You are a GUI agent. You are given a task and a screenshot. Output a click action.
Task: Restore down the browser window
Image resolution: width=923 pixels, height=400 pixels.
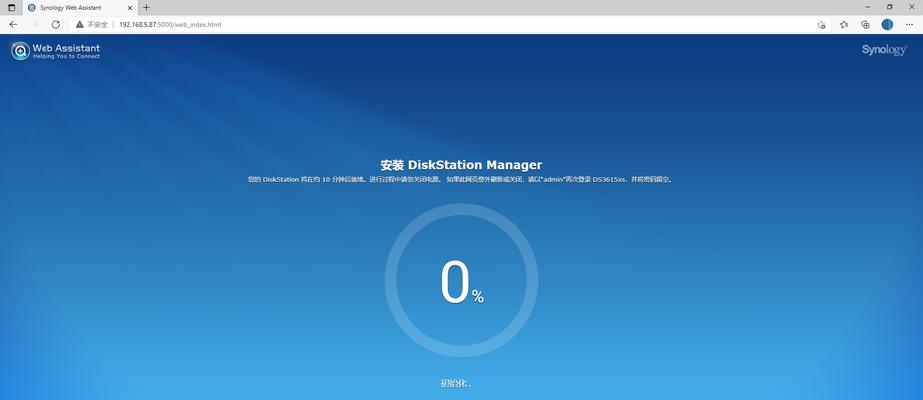click(x=889, y=7)
